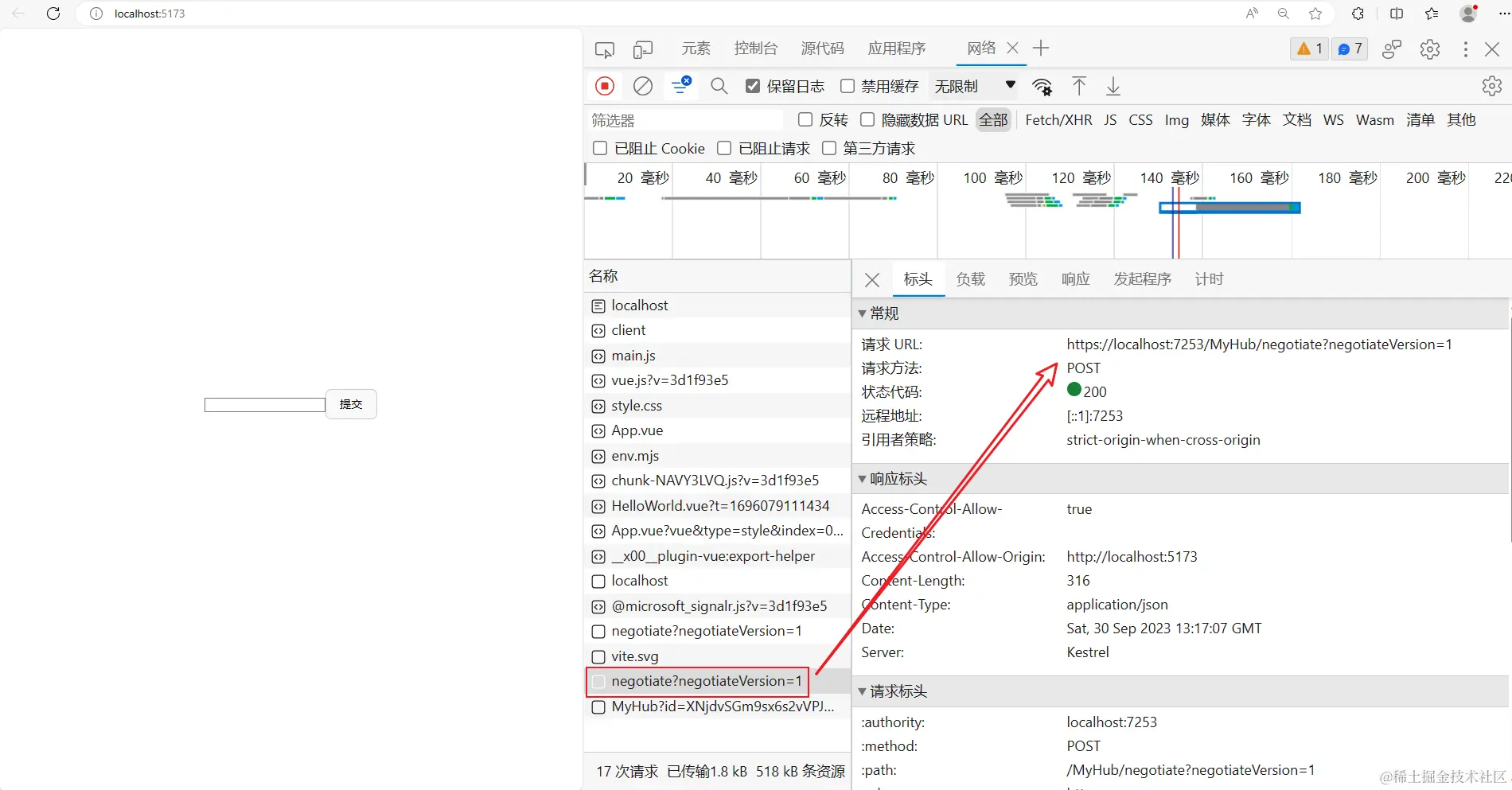Check the 已阻止请求 checkbox

coord(724,148)
